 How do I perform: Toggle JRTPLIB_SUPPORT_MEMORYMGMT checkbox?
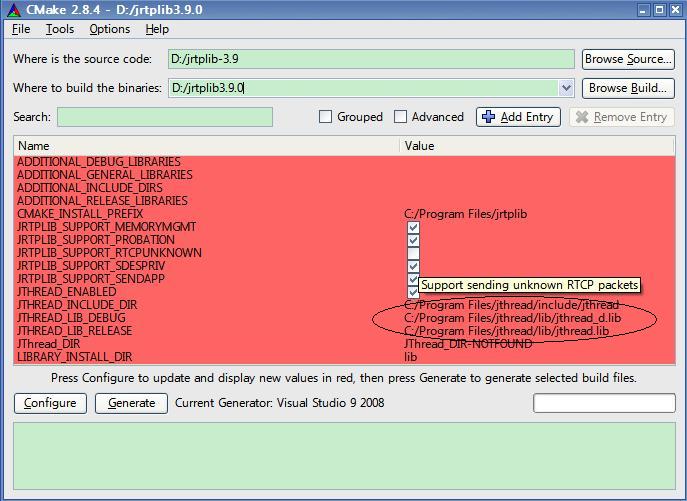413,227
